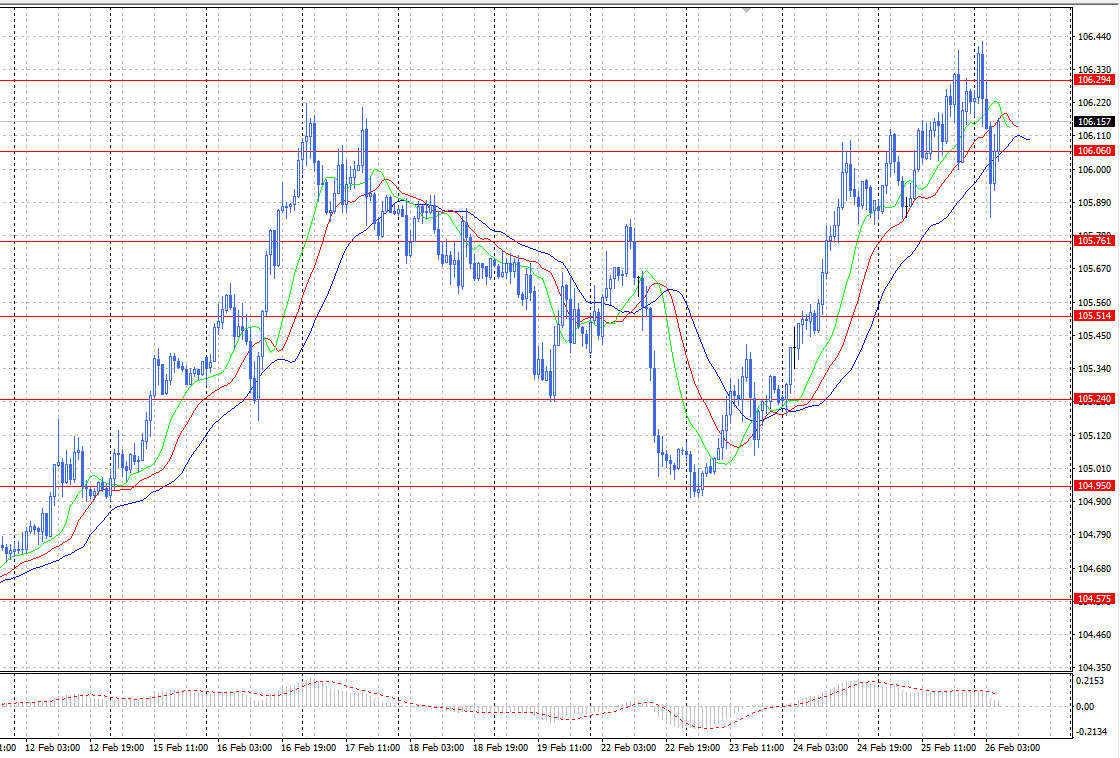Screen dimensions: 1120x758
Task: Select the red level label 106.294
Action: click(1094, 80)
